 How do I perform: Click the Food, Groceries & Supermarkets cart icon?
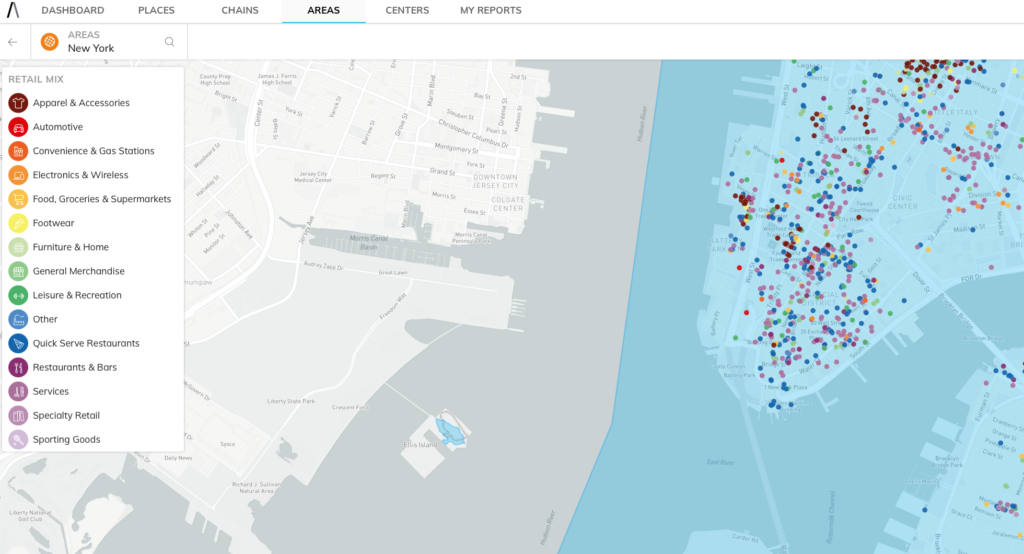coord(18,199)
